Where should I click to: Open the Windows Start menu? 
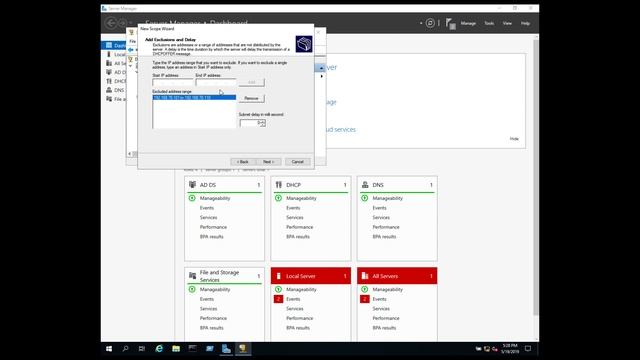(x=109, y=349)
